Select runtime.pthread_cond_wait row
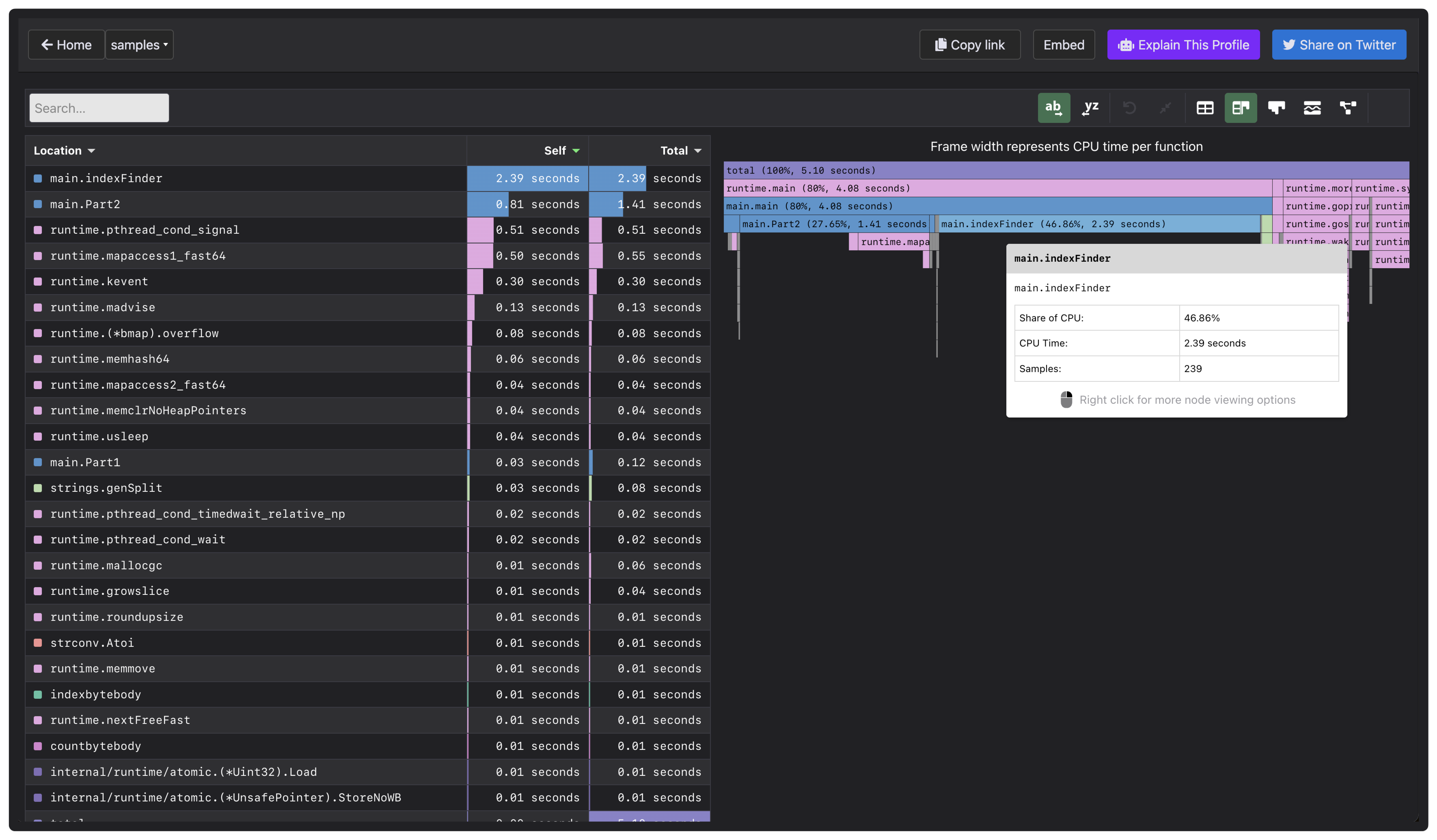Viewport: 1437px width, 840px height. click(x=368, y=539)
